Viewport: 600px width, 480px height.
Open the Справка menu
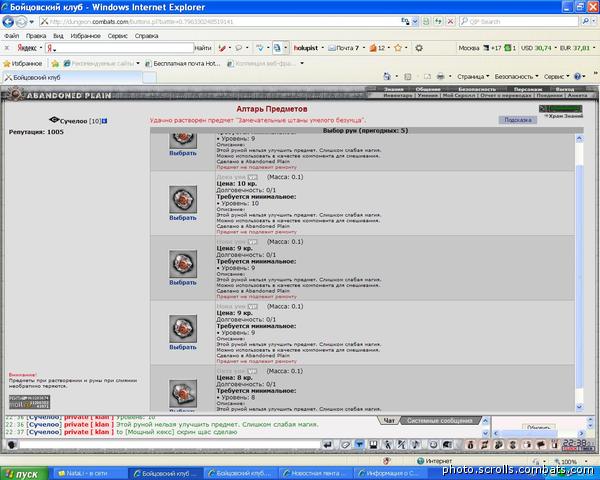coord(146,36)
